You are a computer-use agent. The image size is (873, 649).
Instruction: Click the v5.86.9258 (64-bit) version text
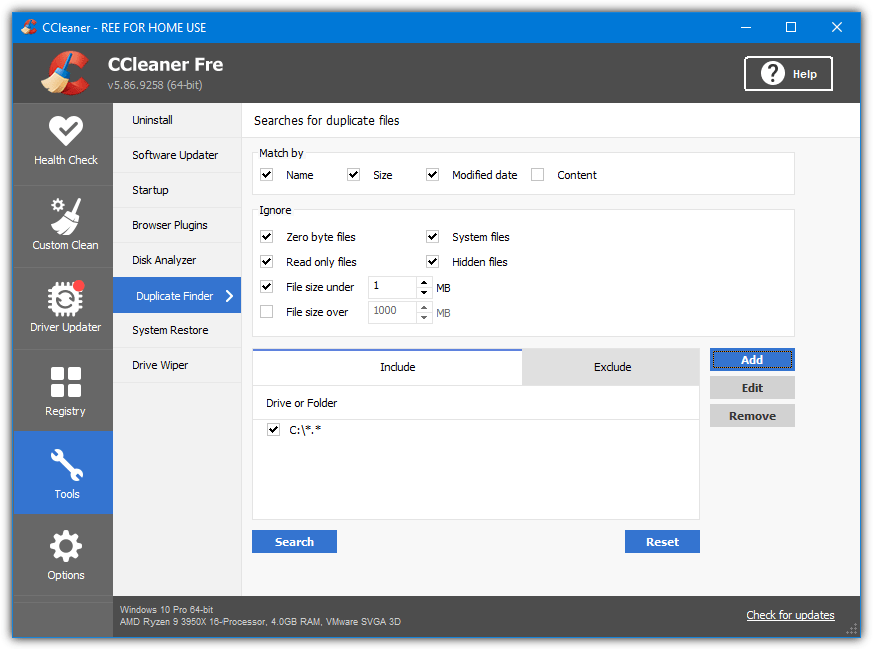coord(155,85)
